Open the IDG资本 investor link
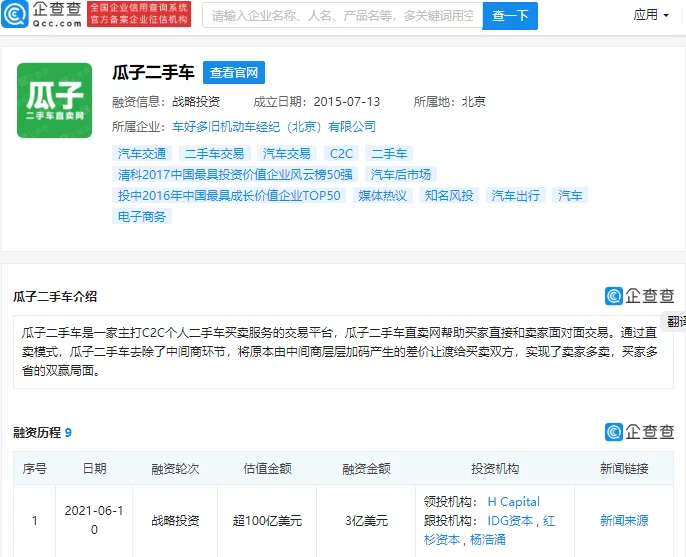The width and height of the screenshot is (686, 557). click(510, 521)
